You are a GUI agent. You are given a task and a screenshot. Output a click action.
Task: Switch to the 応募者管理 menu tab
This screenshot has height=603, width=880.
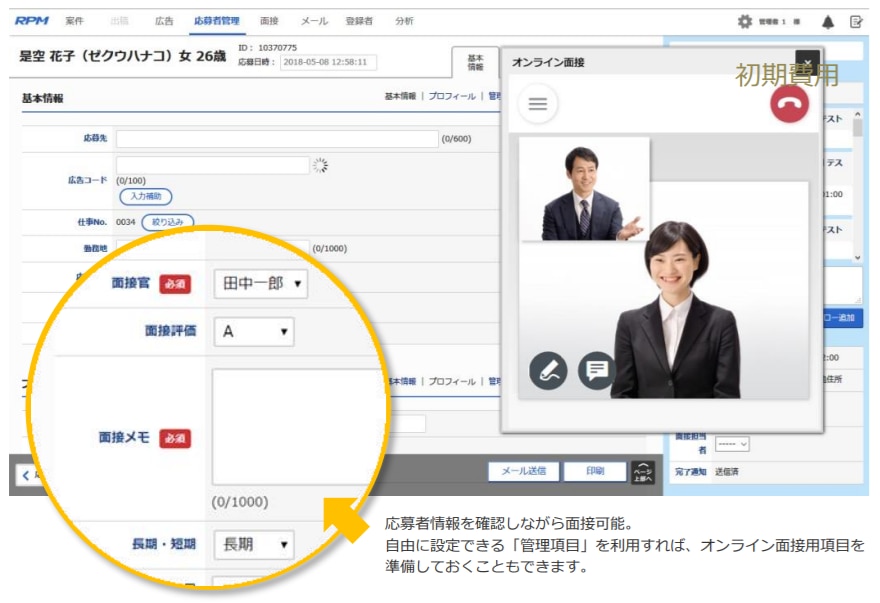pos(217,21)
